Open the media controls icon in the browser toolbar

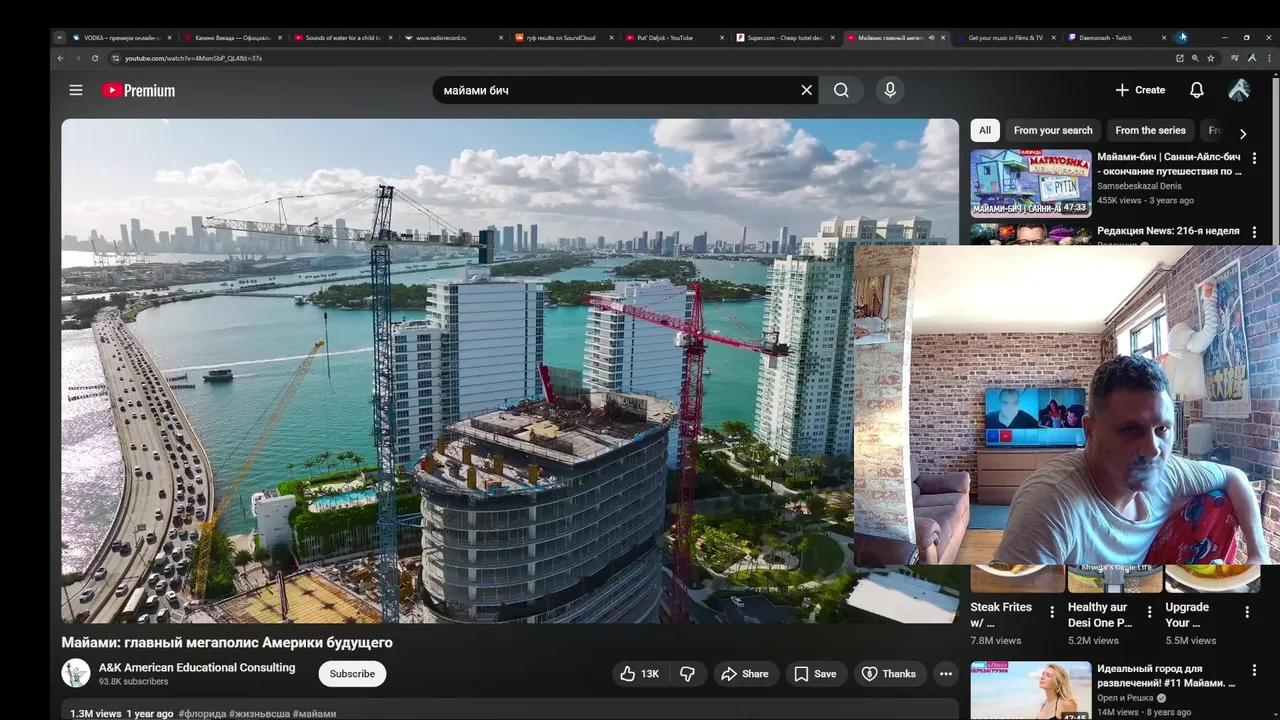tap(1235, 58)
